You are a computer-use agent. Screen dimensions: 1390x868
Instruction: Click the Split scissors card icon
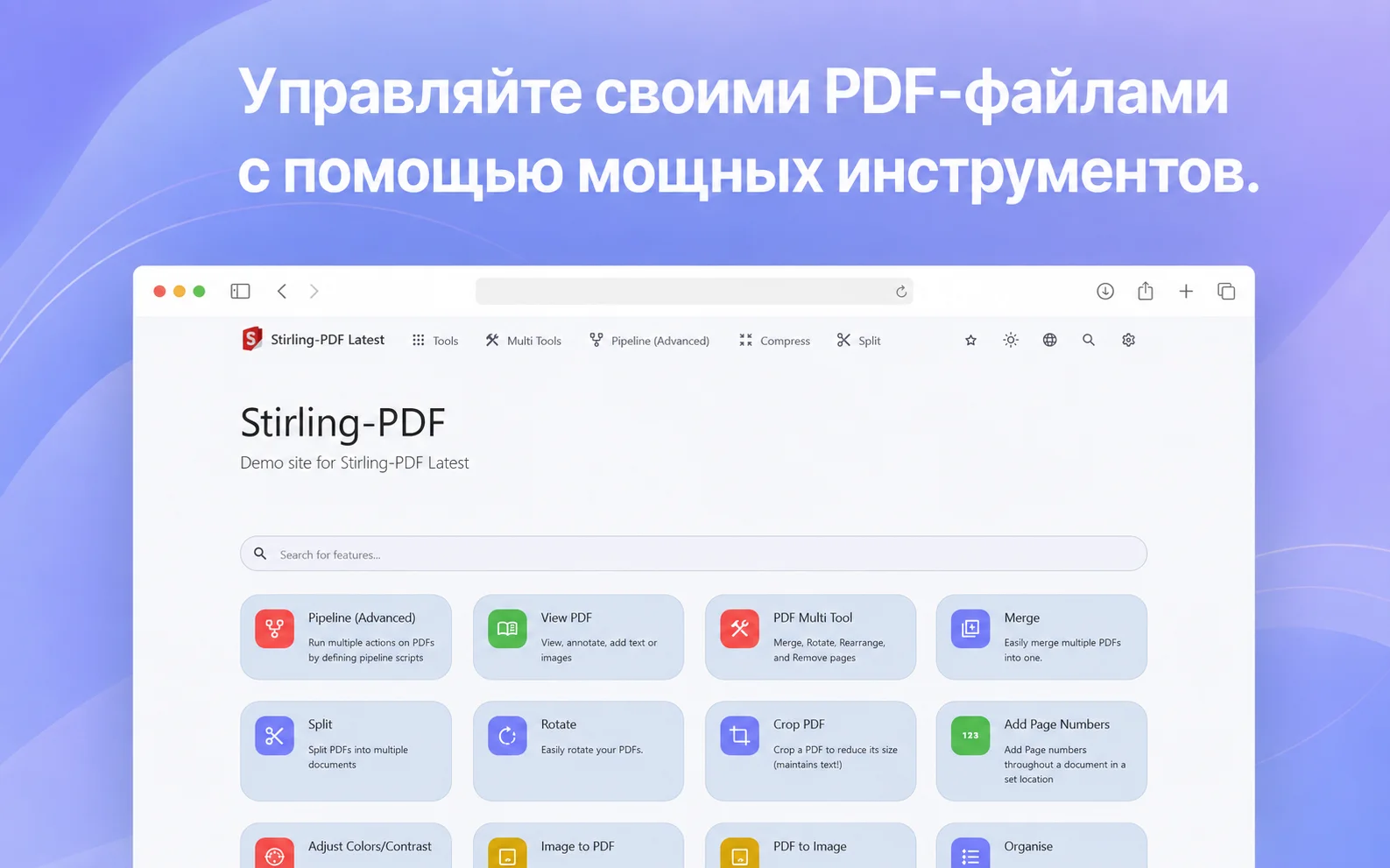coord(274,736)
